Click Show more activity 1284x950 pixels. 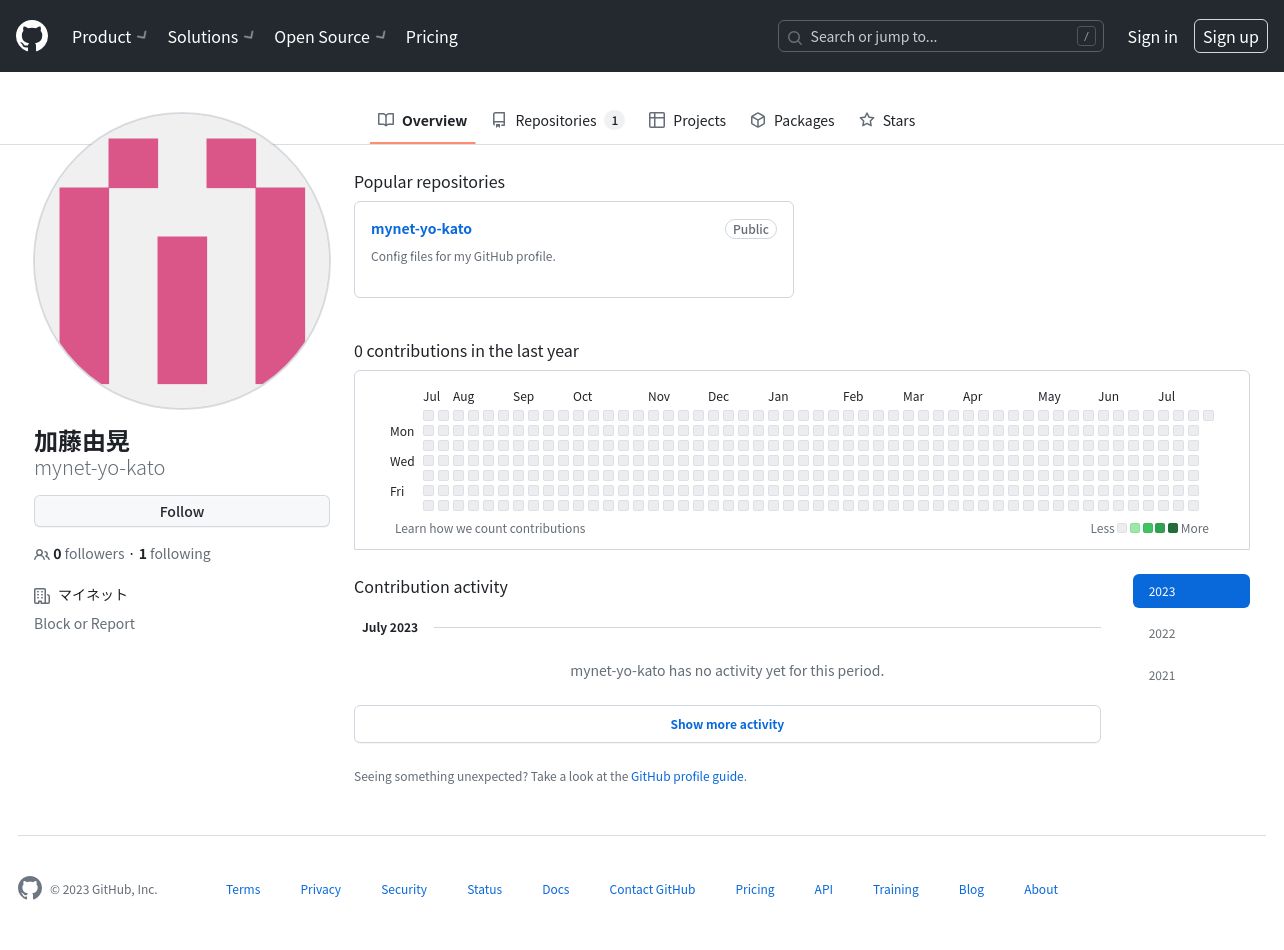click(727, 724)
